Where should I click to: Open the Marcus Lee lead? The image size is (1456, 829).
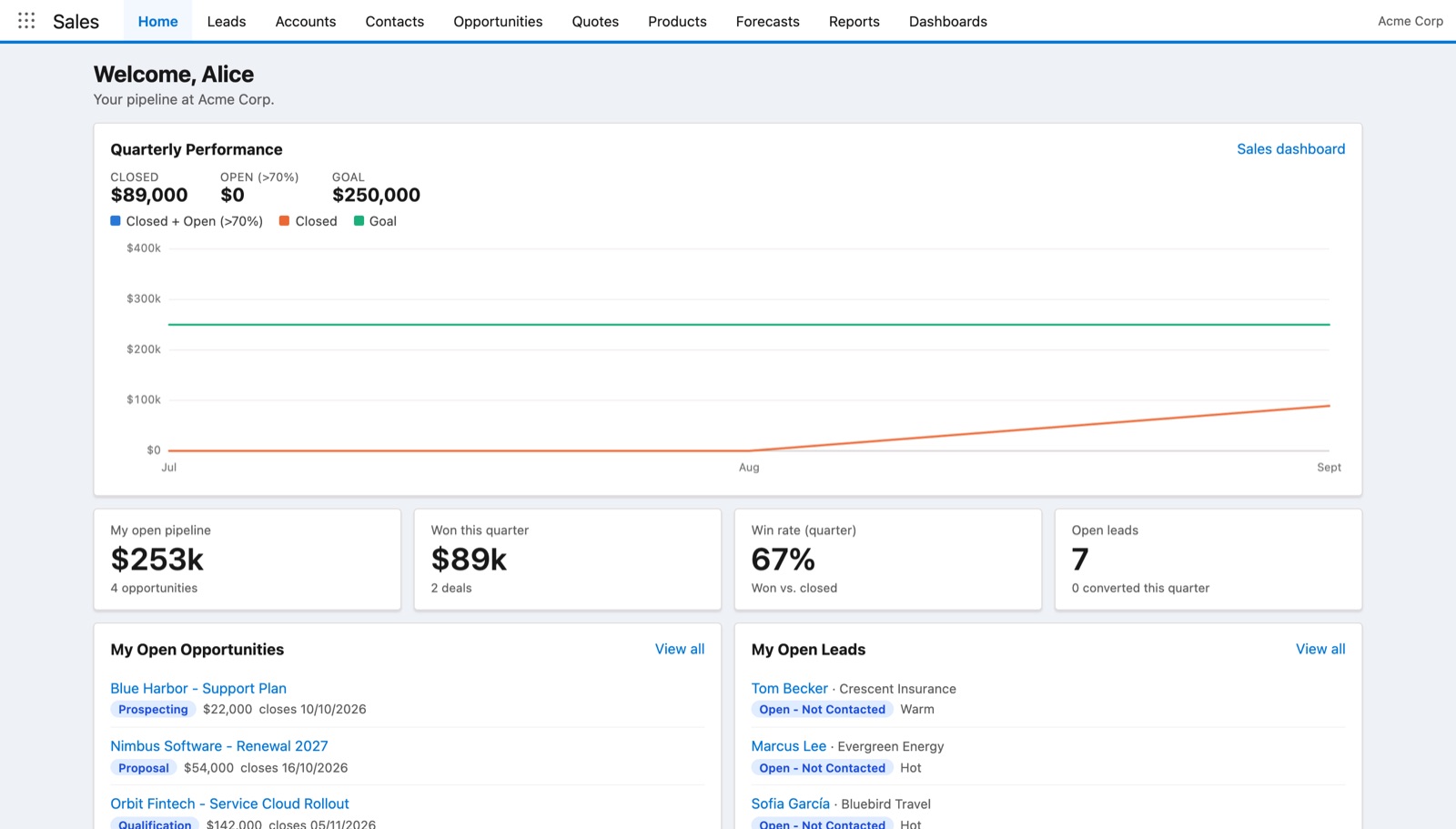coord(788,746)
